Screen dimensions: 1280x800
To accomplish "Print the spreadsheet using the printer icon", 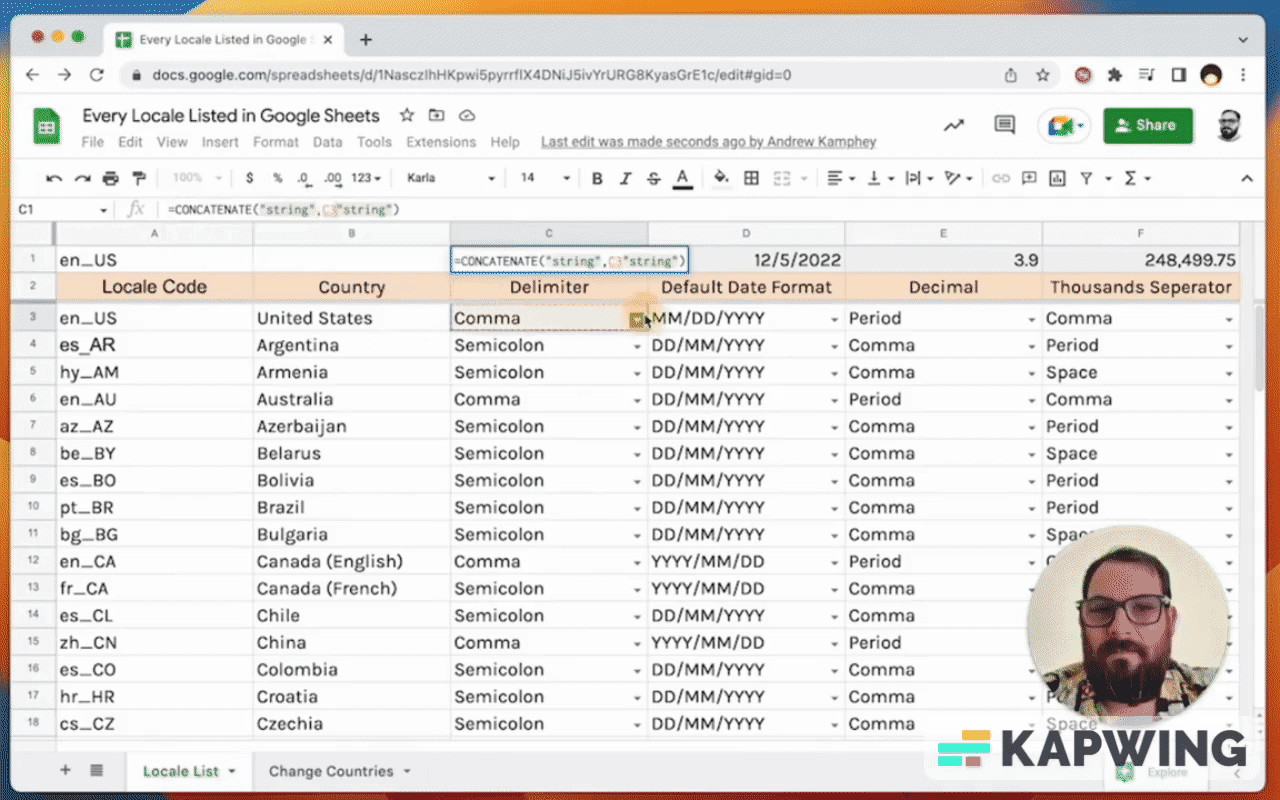I will [x=110, y=178].
